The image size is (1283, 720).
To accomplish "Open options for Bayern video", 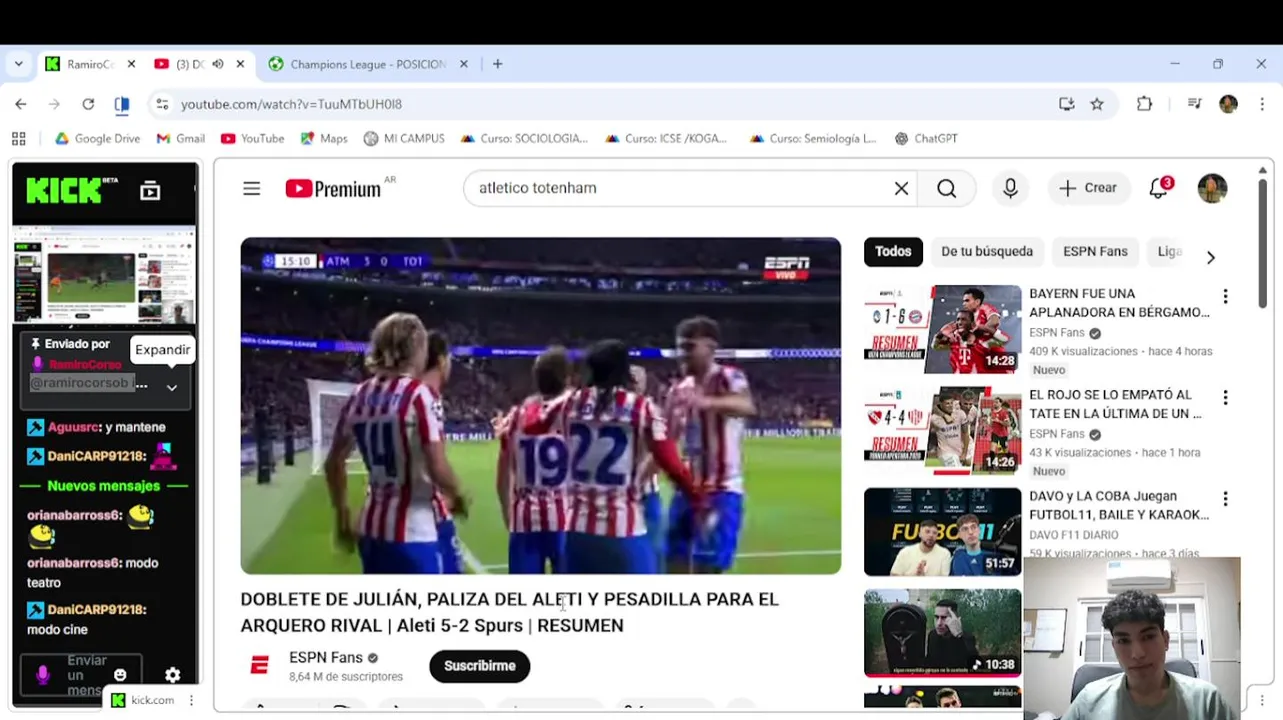I will point(1225,297).
